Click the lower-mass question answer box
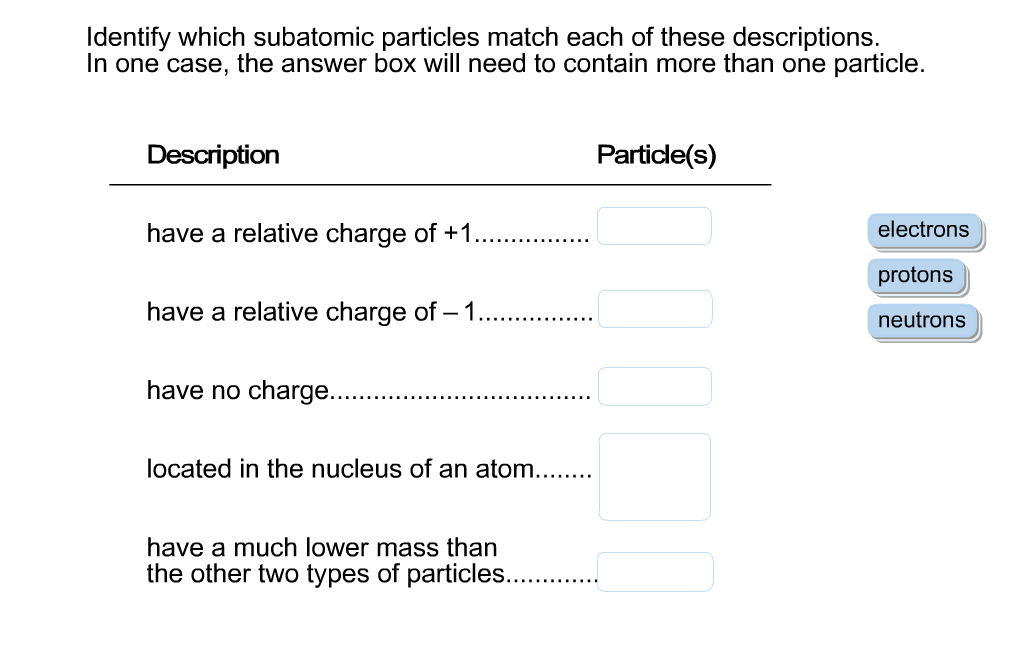Screen dimensions: 1024x660 coord(655,571)
